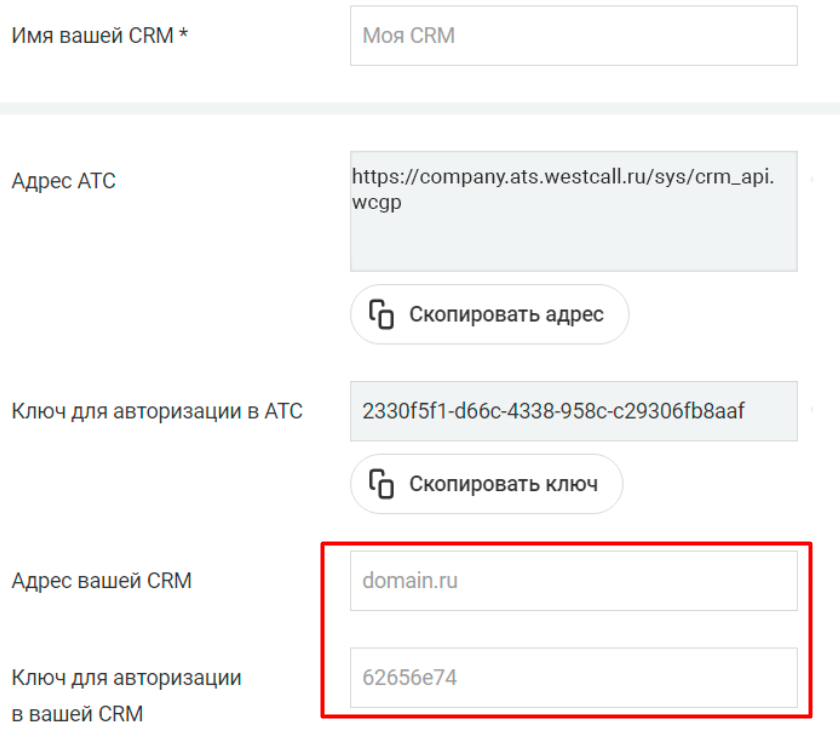Screen dimensions: 840x746
Task: Click the Ключ для авторизации в вашей CRM label
Action: point(126,696)
